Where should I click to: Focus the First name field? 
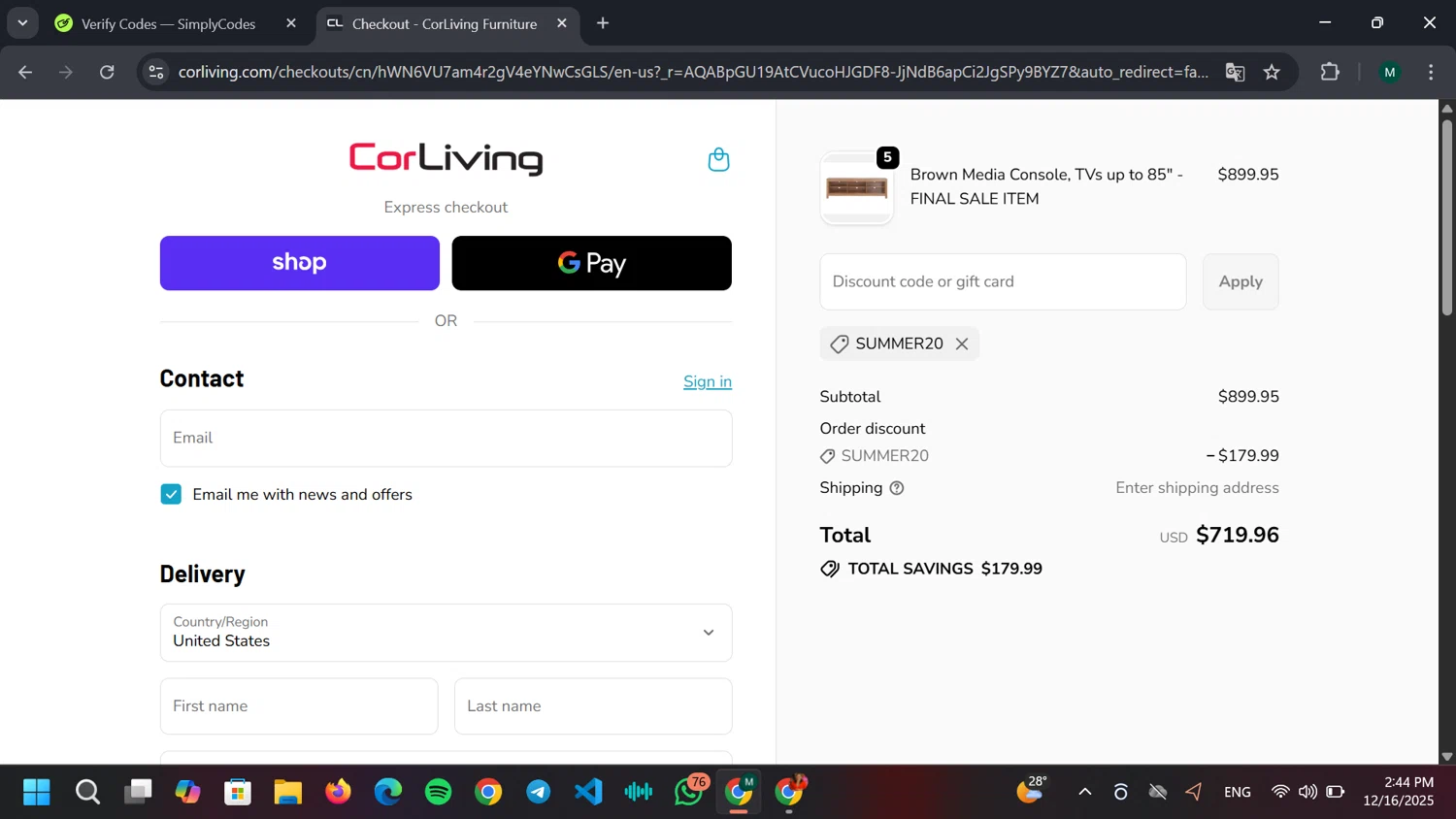click(299, 706)
